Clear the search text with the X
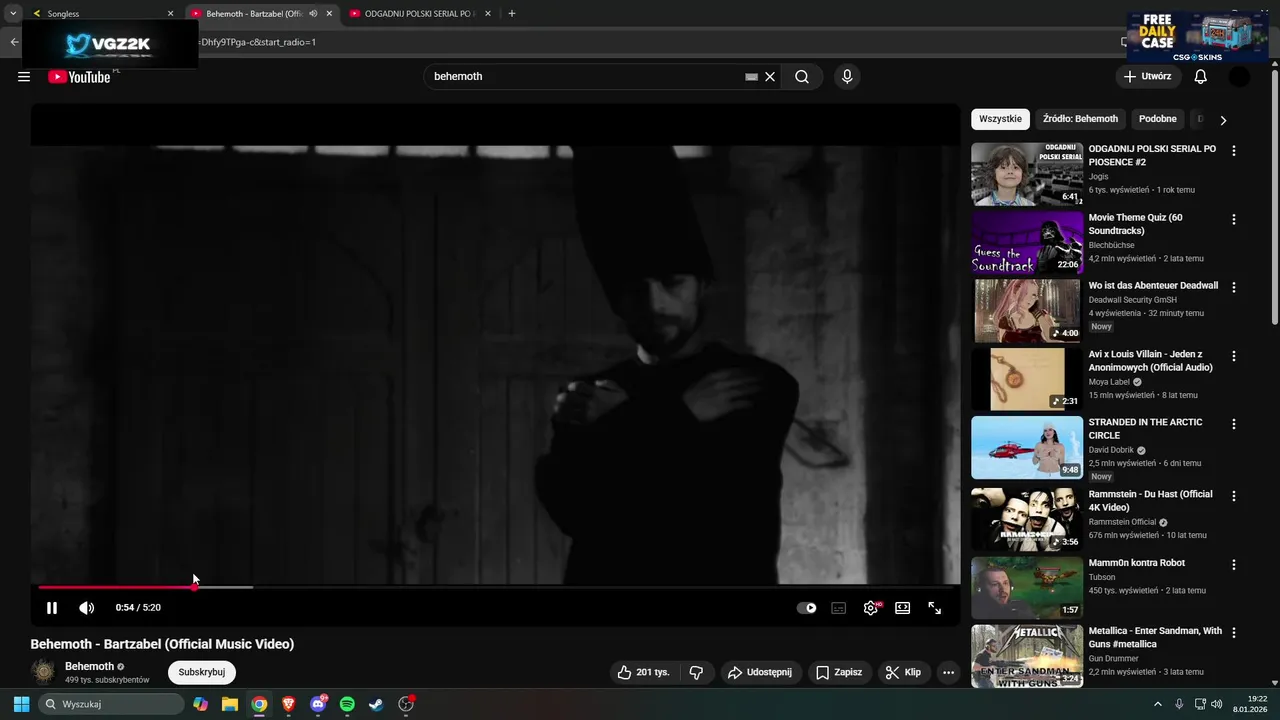 pos(770,77)
